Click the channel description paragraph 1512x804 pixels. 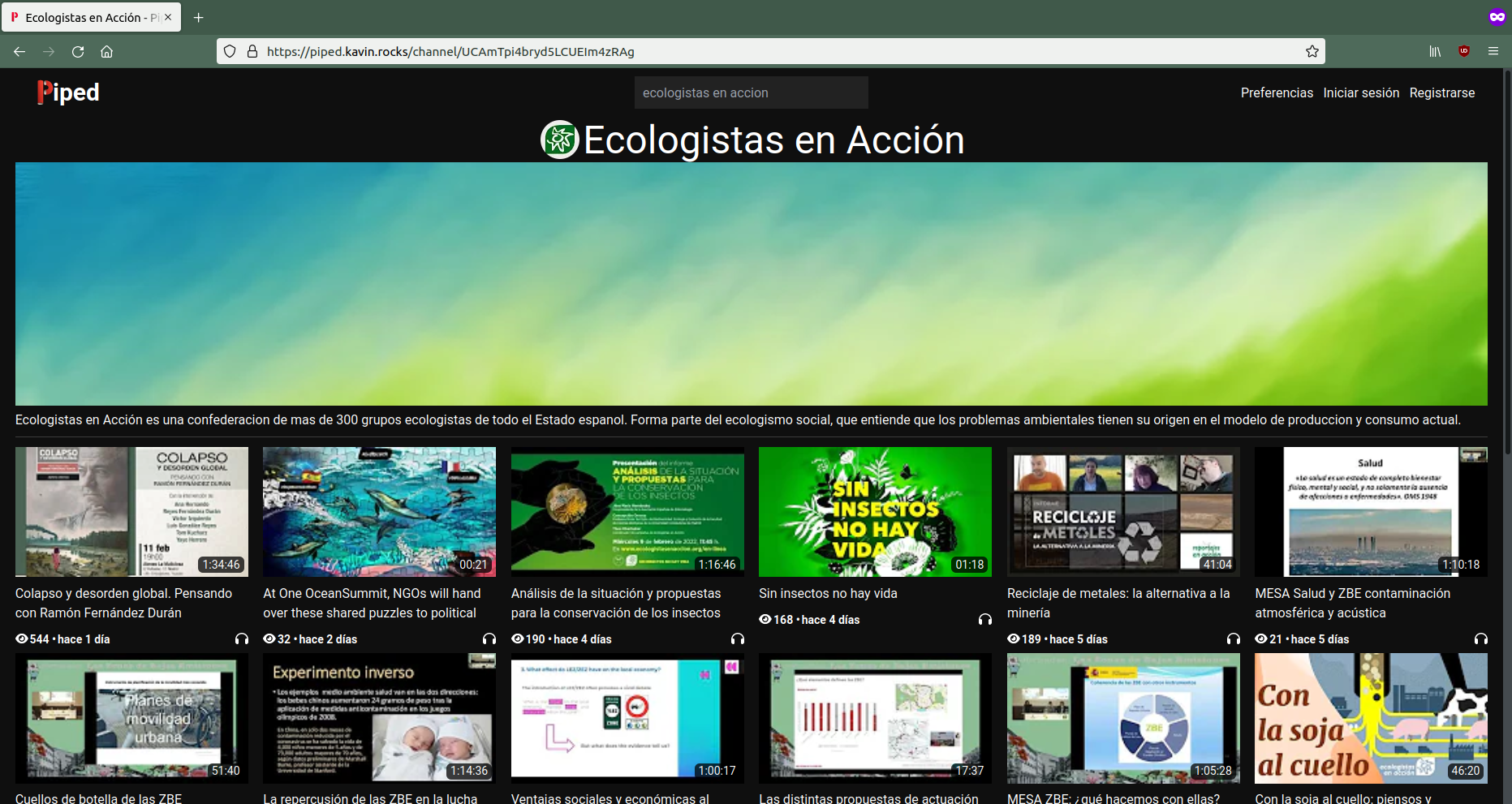(738, 420)
